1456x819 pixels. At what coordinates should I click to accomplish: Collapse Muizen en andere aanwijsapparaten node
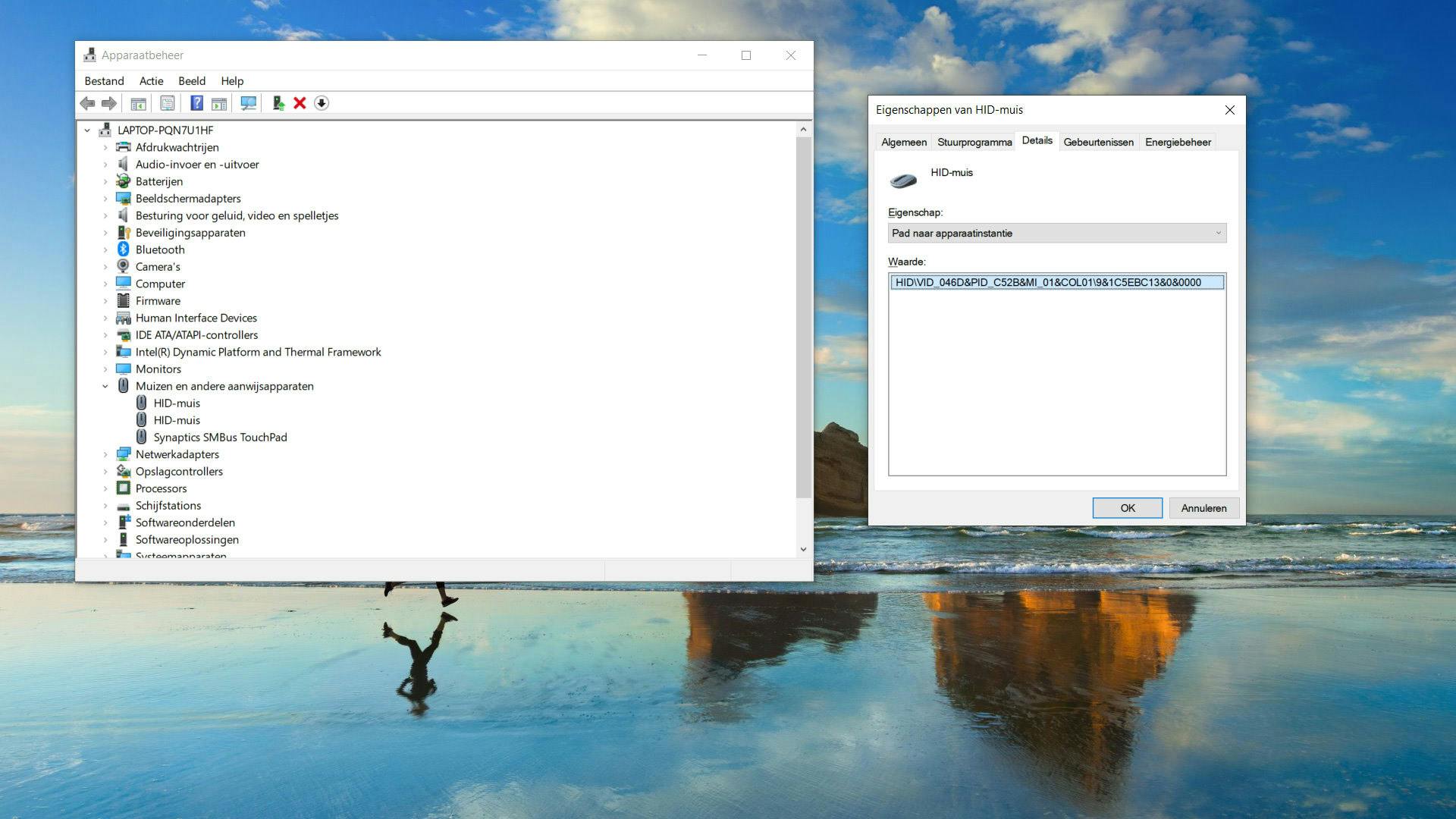(x=105, y=386)
